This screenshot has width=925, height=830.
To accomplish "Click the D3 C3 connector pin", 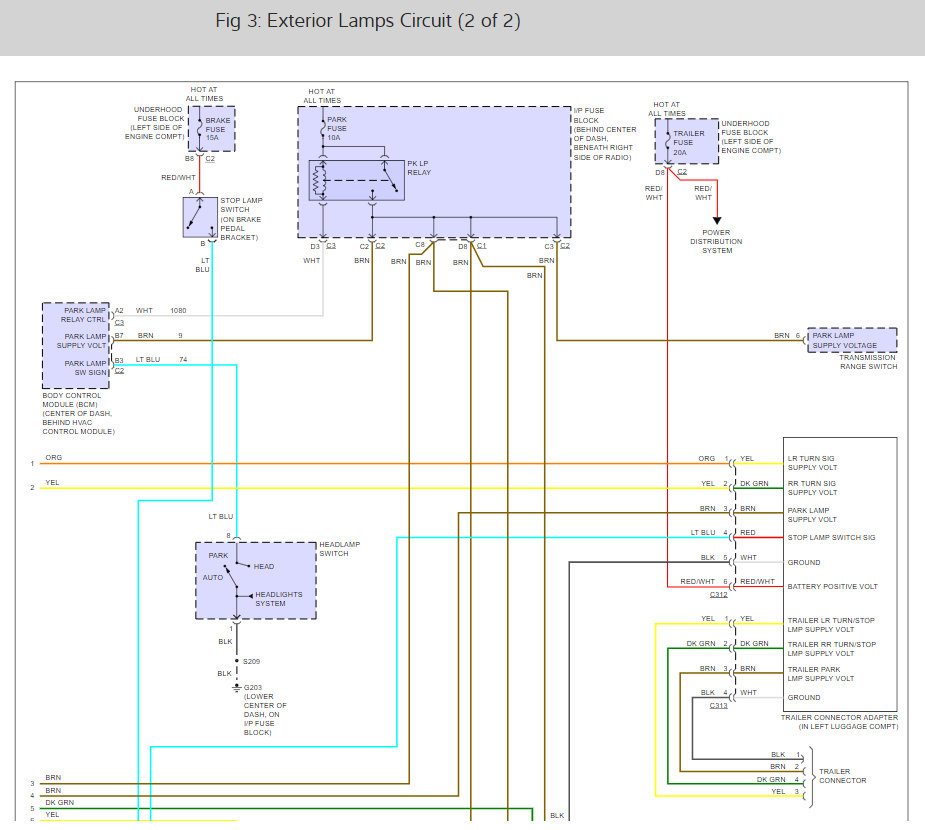I will tap(323, 246).
